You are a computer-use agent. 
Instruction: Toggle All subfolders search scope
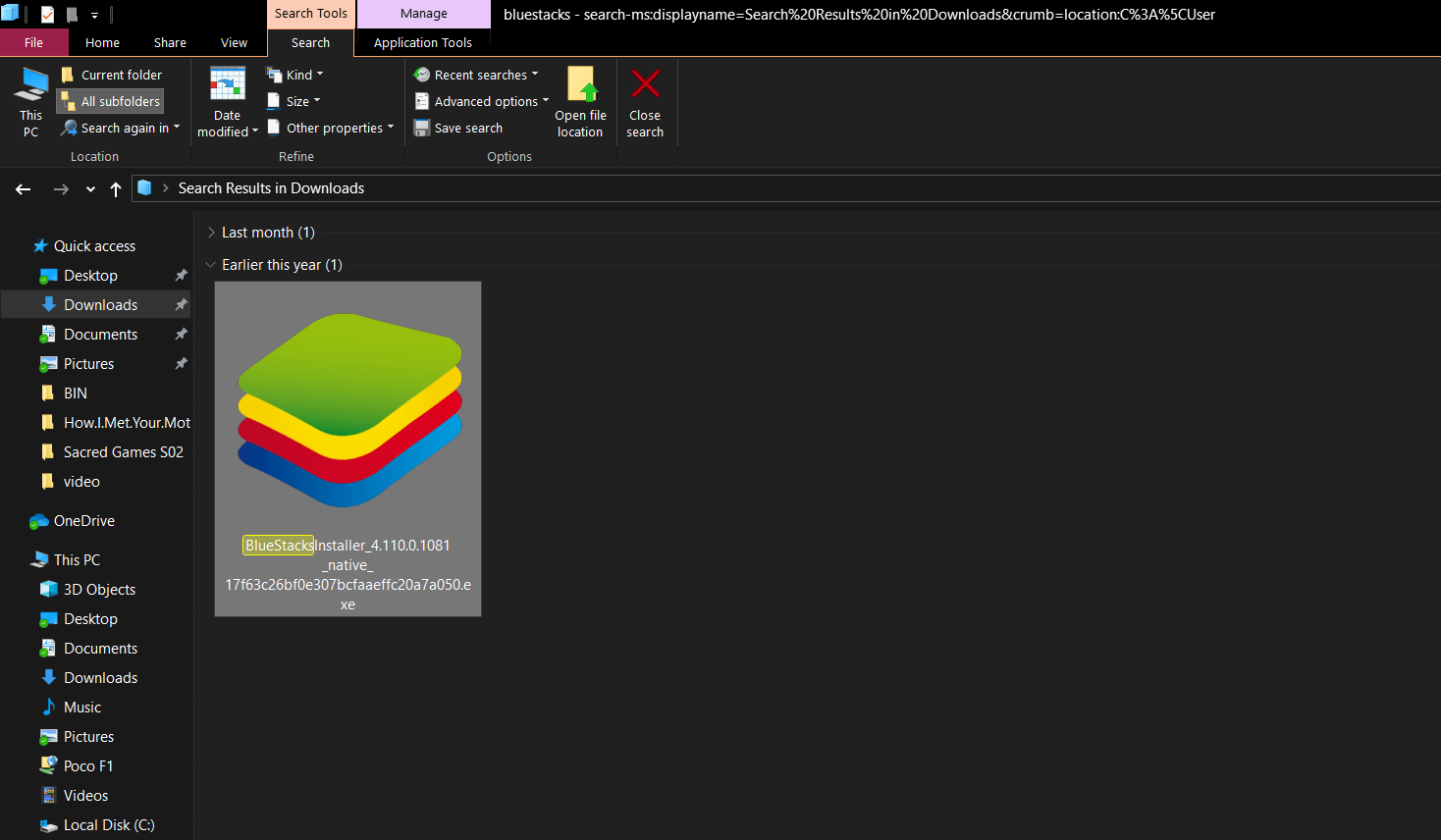click(111, 101)
